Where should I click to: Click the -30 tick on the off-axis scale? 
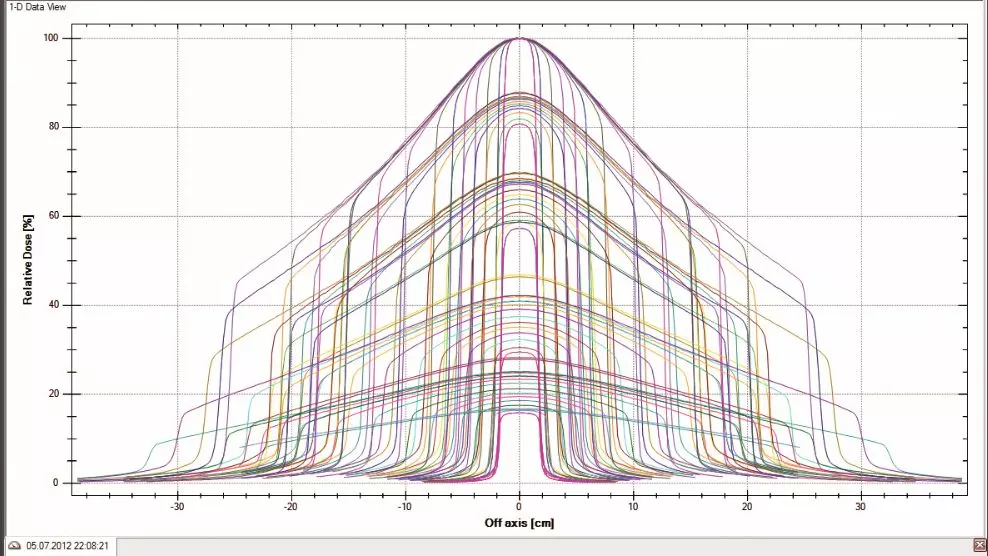(x=177, y=506)
